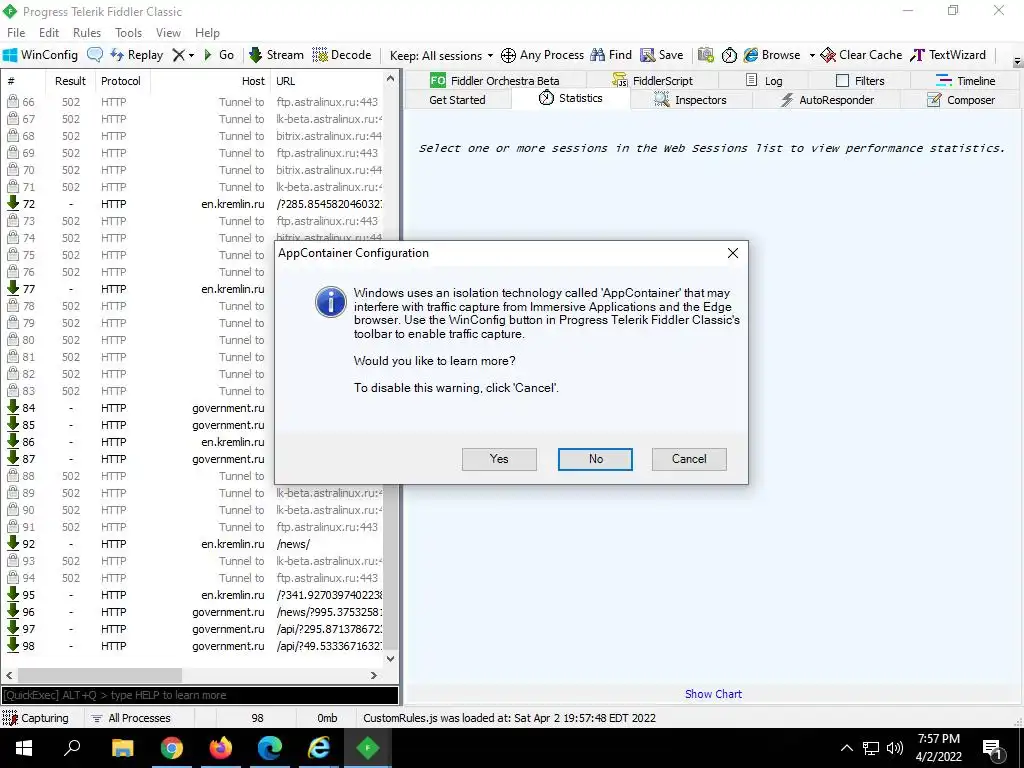Open the Log tab
Screen dimensions: 1024x768
click(763, 80)
